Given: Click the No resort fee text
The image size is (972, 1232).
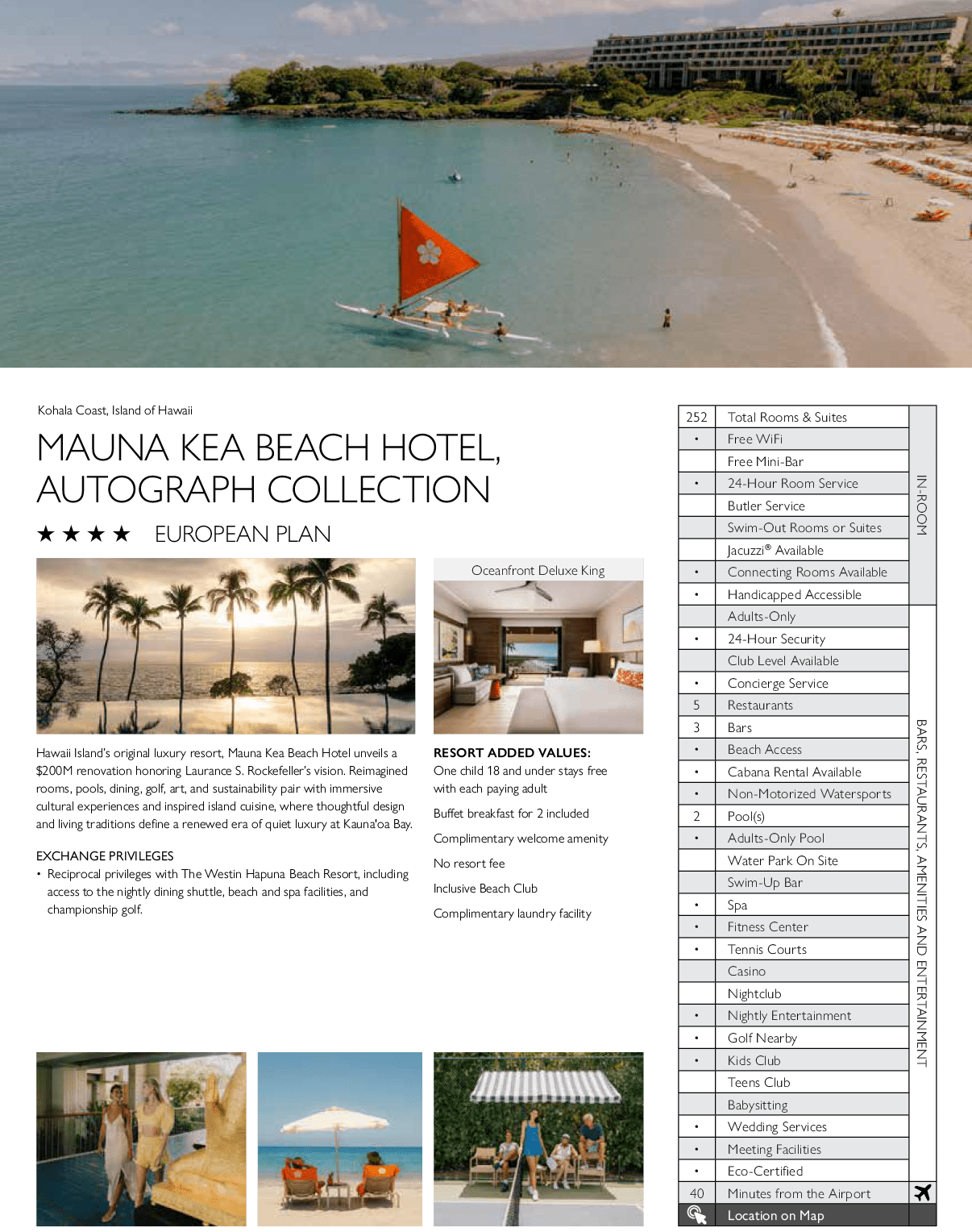Looking at the screenshot, I should click(469, 864).
